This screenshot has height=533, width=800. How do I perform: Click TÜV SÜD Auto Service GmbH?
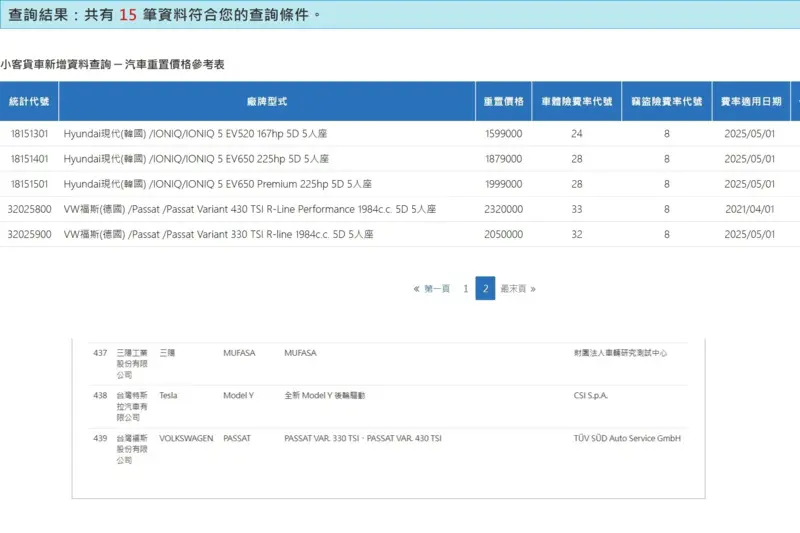click(x=627, y=438)
